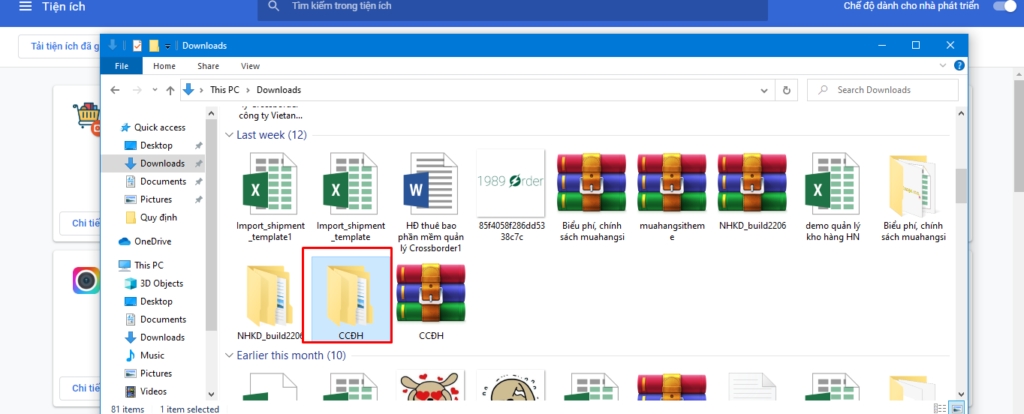The width and height of the screenshot is (1024, 414).
Task: Open the View ribbon tab
Action: (x=250, y=66)
